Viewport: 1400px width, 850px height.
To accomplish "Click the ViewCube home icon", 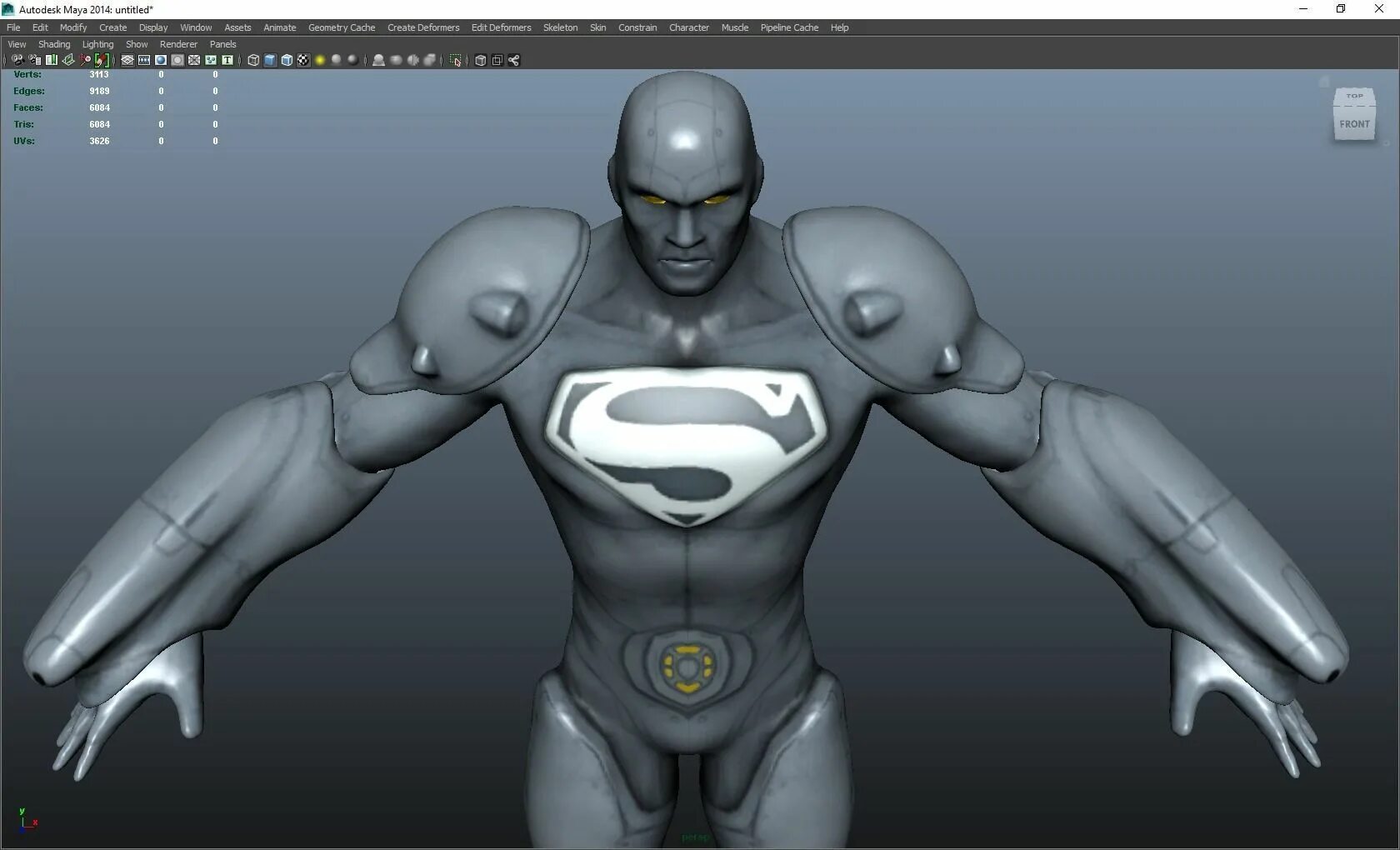I will point(1324,81).
